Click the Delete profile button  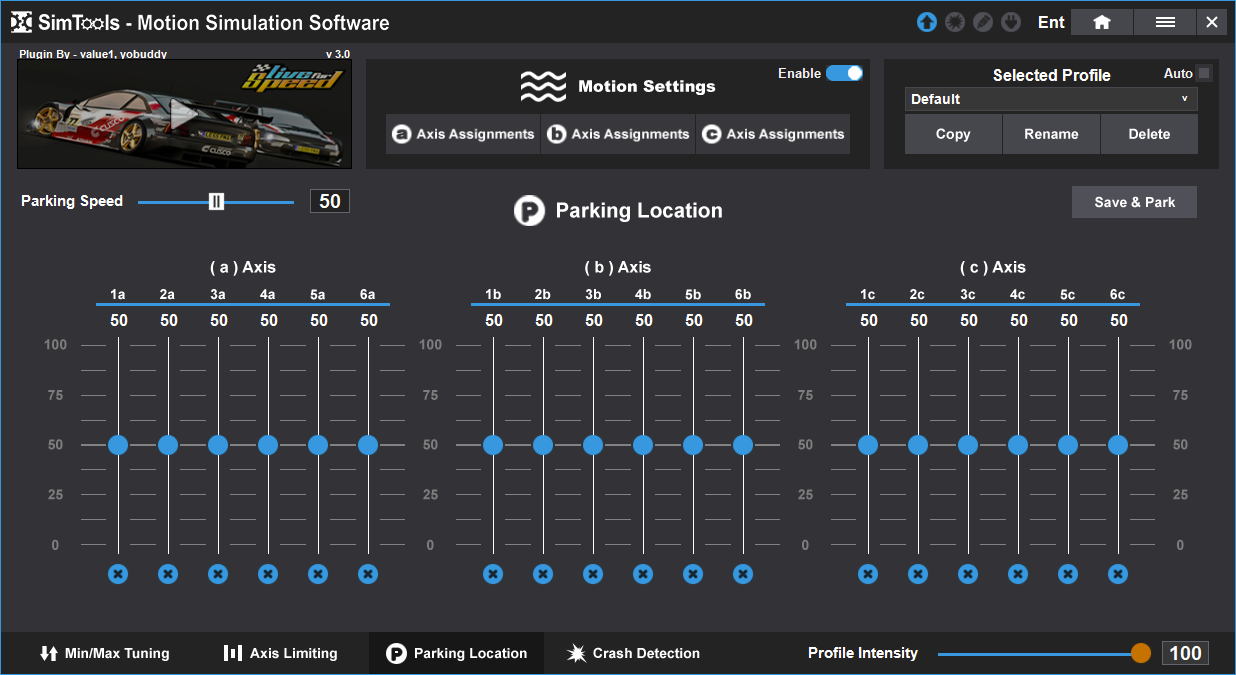click(1149, 134)
